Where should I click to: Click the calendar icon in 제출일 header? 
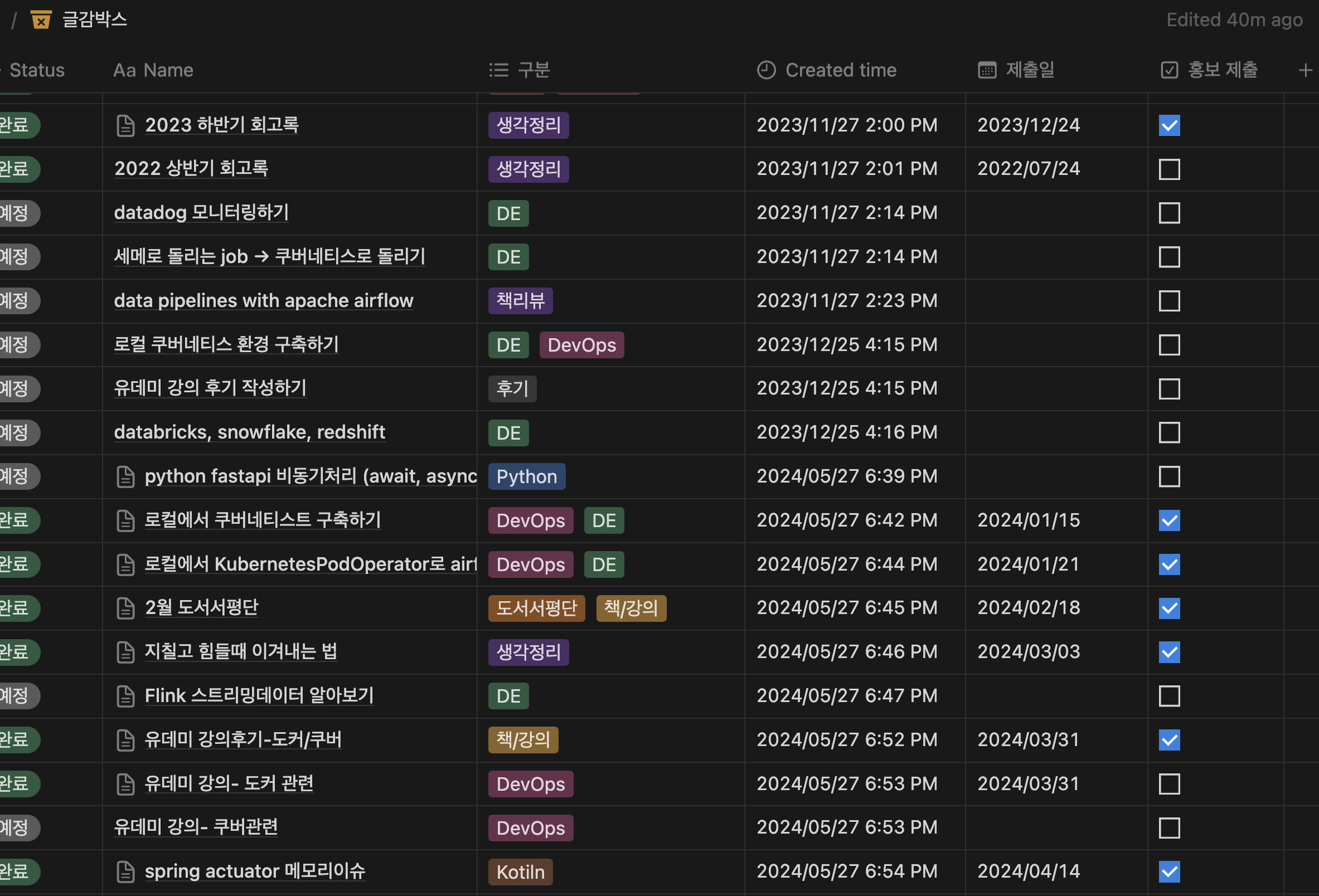[987, 70]
